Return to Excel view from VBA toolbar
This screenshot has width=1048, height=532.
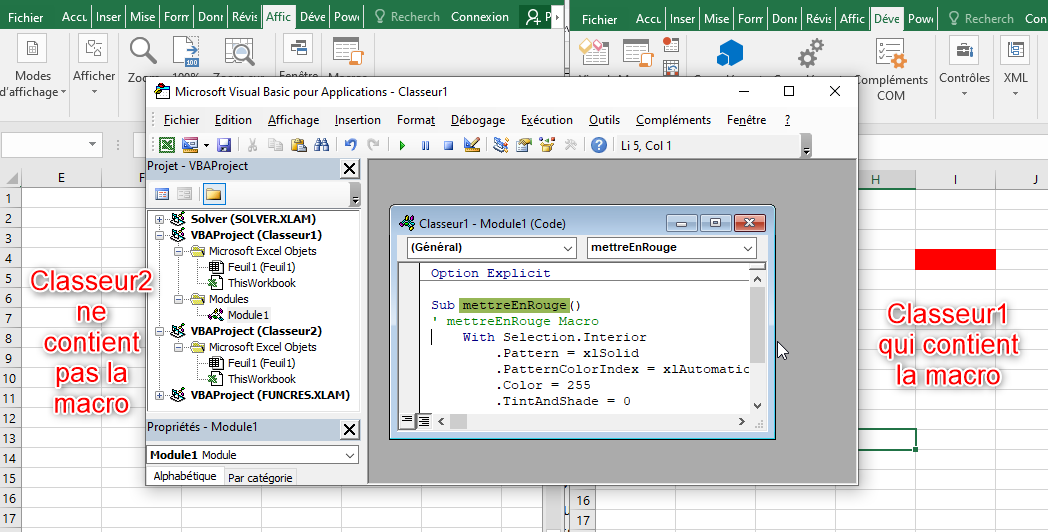(167, 145)
